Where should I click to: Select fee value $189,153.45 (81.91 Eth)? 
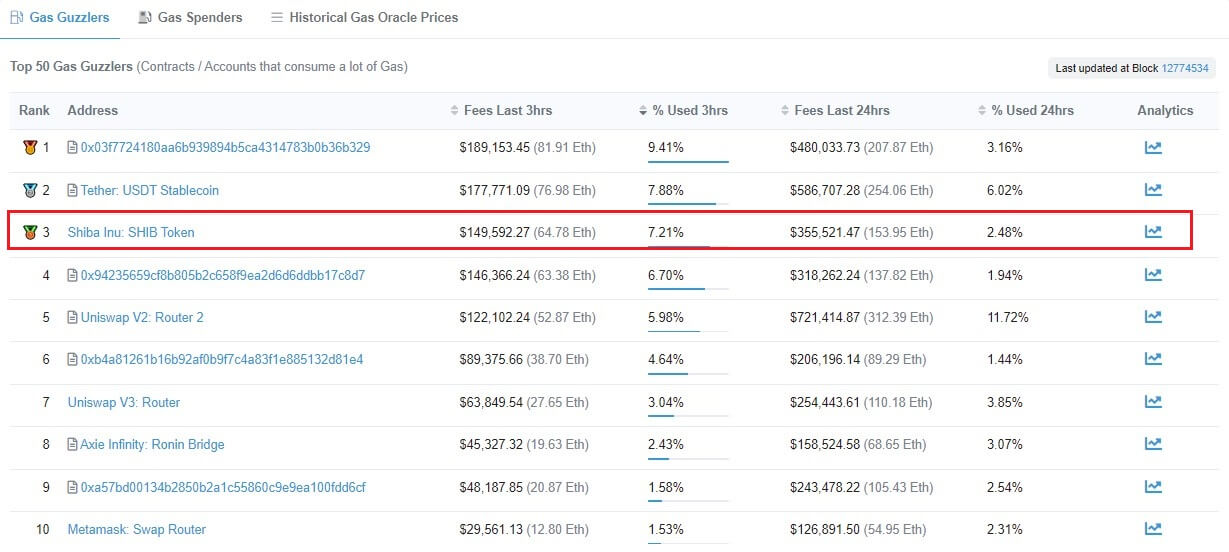pyautogui.click(x=528, y=147)
